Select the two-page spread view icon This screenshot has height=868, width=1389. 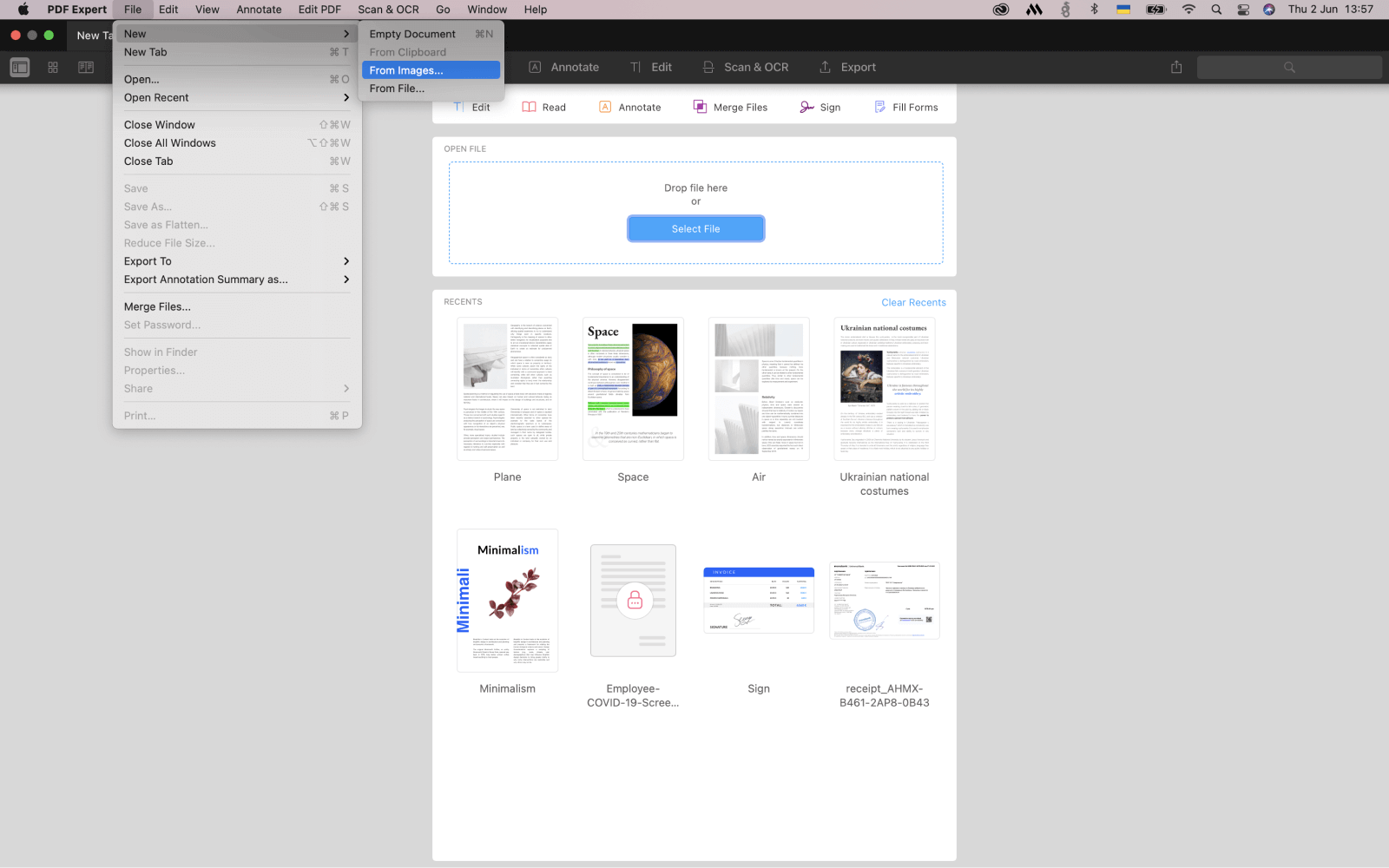85,67
